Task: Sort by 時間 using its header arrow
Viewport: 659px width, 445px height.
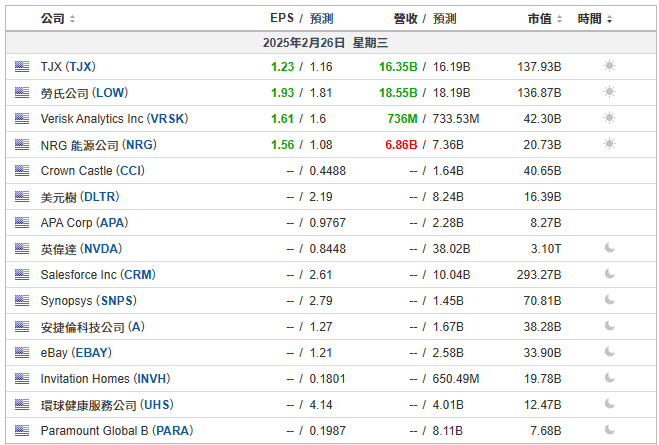Action: tap(609, 19)
